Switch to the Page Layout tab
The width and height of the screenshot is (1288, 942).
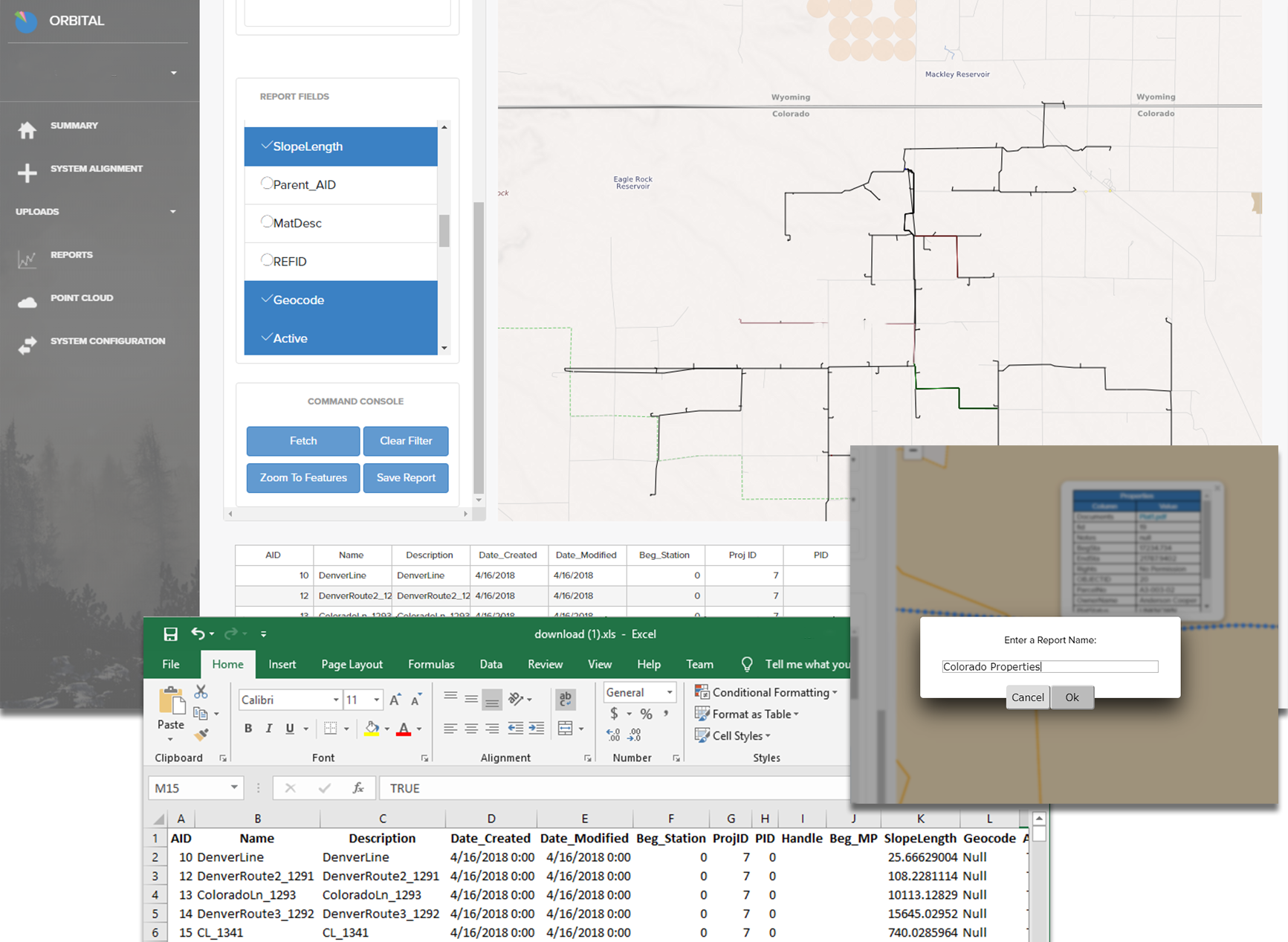click(352, 664)
